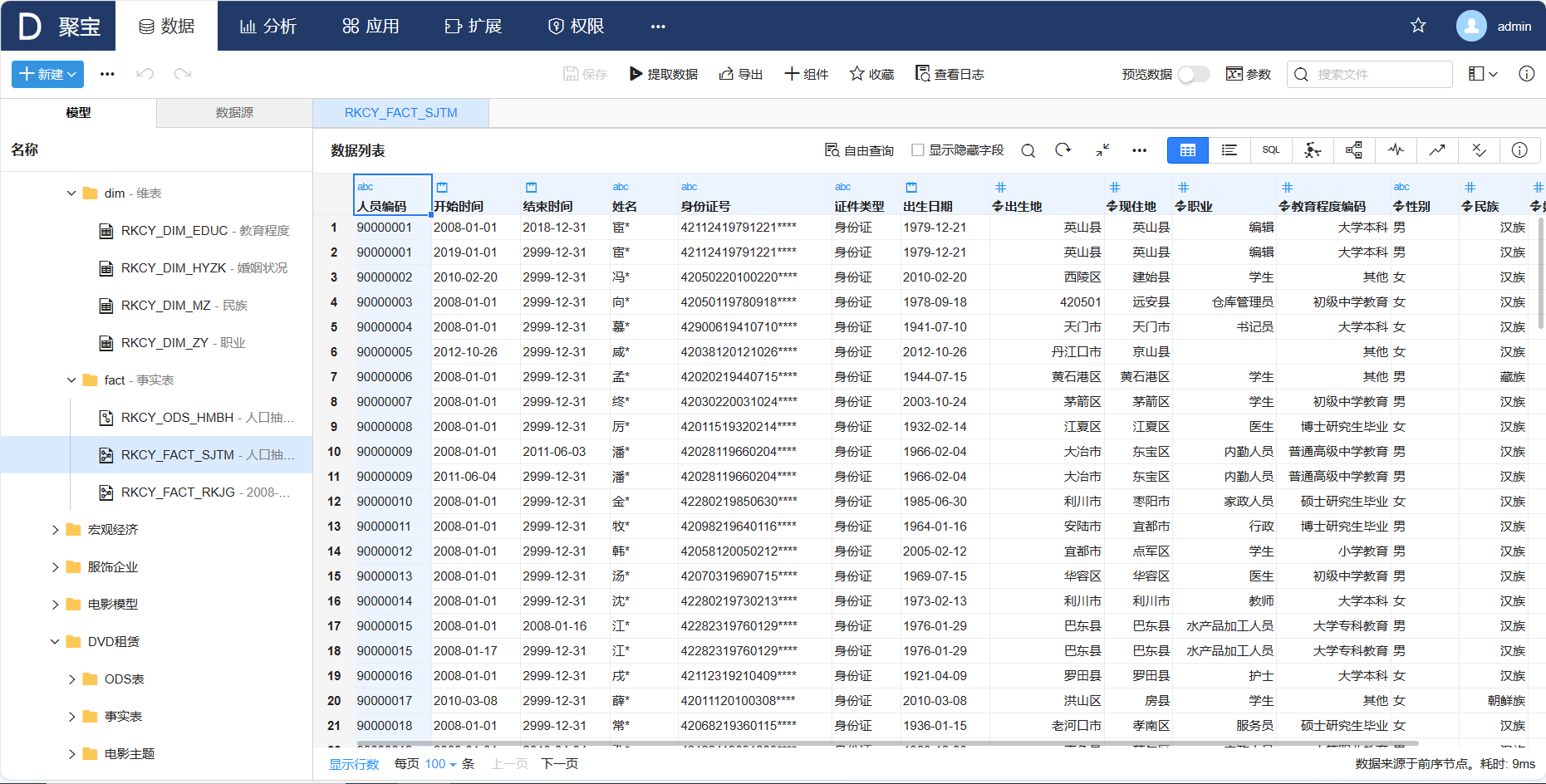
Task: Open the panel layout dropdown
Action: coord(1483,74)
